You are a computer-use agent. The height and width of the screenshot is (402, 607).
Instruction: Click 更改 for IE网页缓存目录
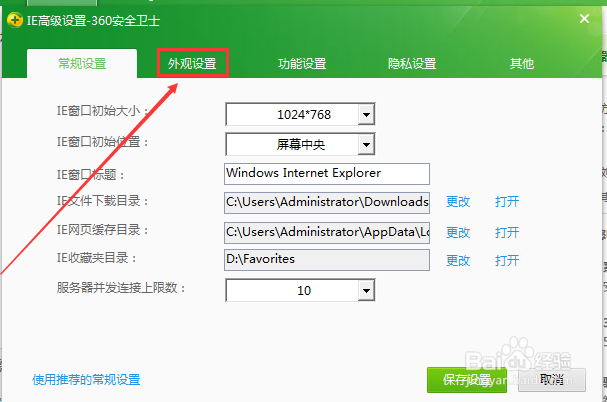click(458, 232)
